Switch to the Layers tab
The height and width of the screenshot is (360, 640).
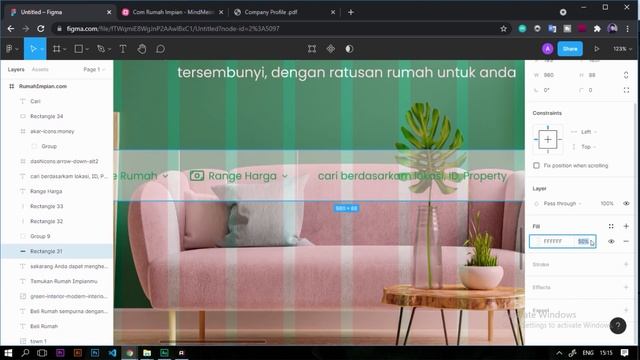coord(16,69)
